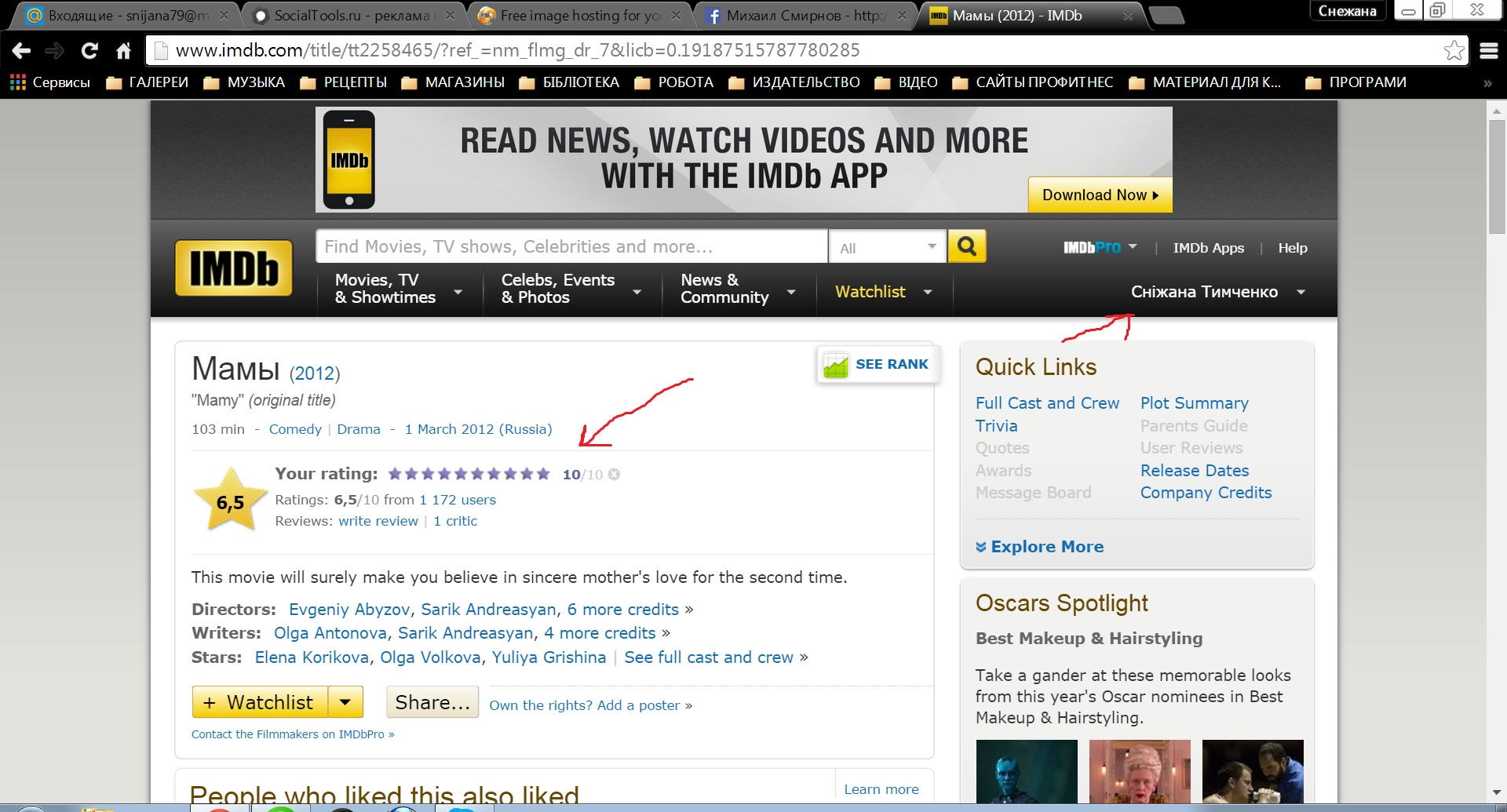Viewport: 1507px width, 812px height.
Task: Expand the Celebs, Events & Photos menu
Action: 571,289
